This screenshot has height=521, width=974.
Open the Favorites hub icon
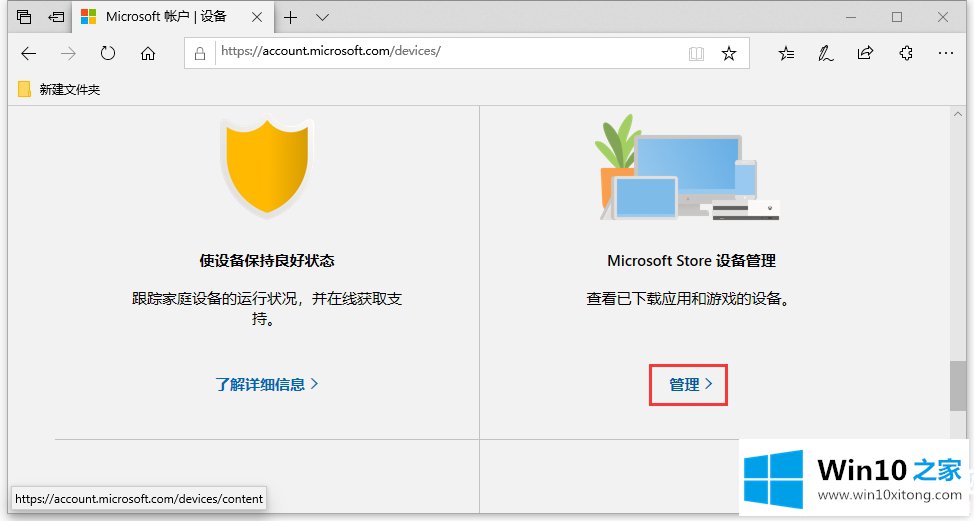[786, 53]
